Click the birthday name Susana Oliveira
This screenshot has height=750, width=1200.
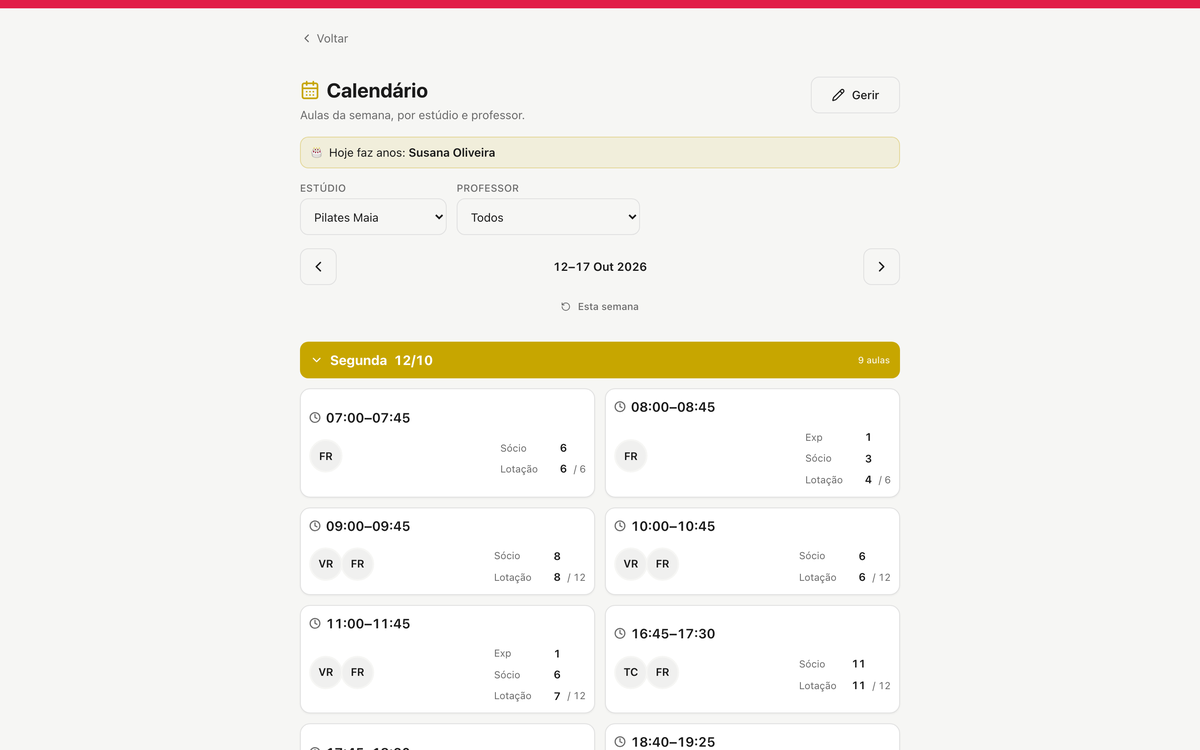(x=452, y=153)
